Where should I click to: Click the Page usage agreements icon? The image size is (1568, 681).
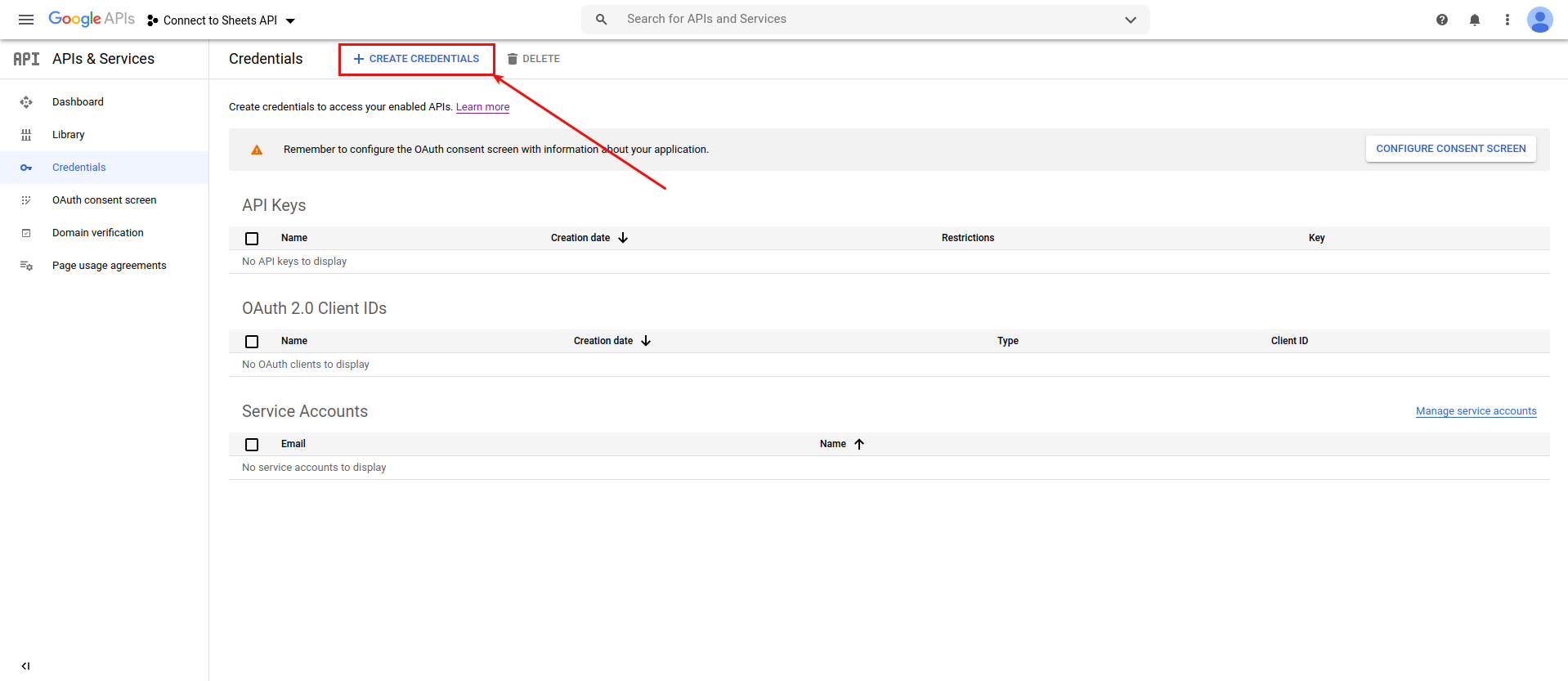(26, 266)
